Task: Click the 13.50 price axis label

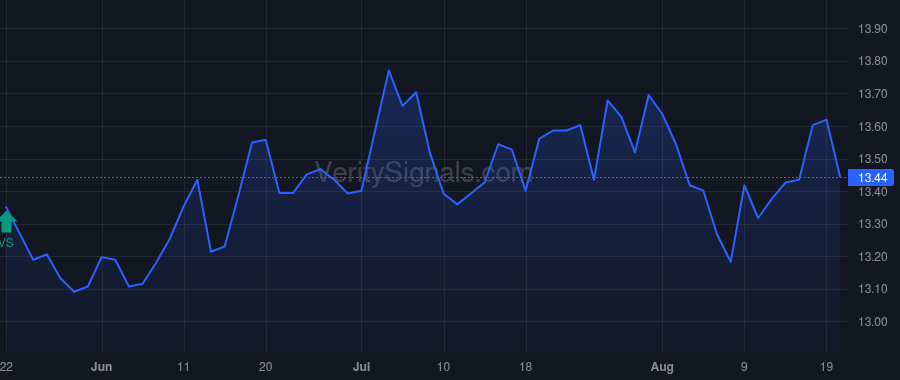Action: pos(872,158)
